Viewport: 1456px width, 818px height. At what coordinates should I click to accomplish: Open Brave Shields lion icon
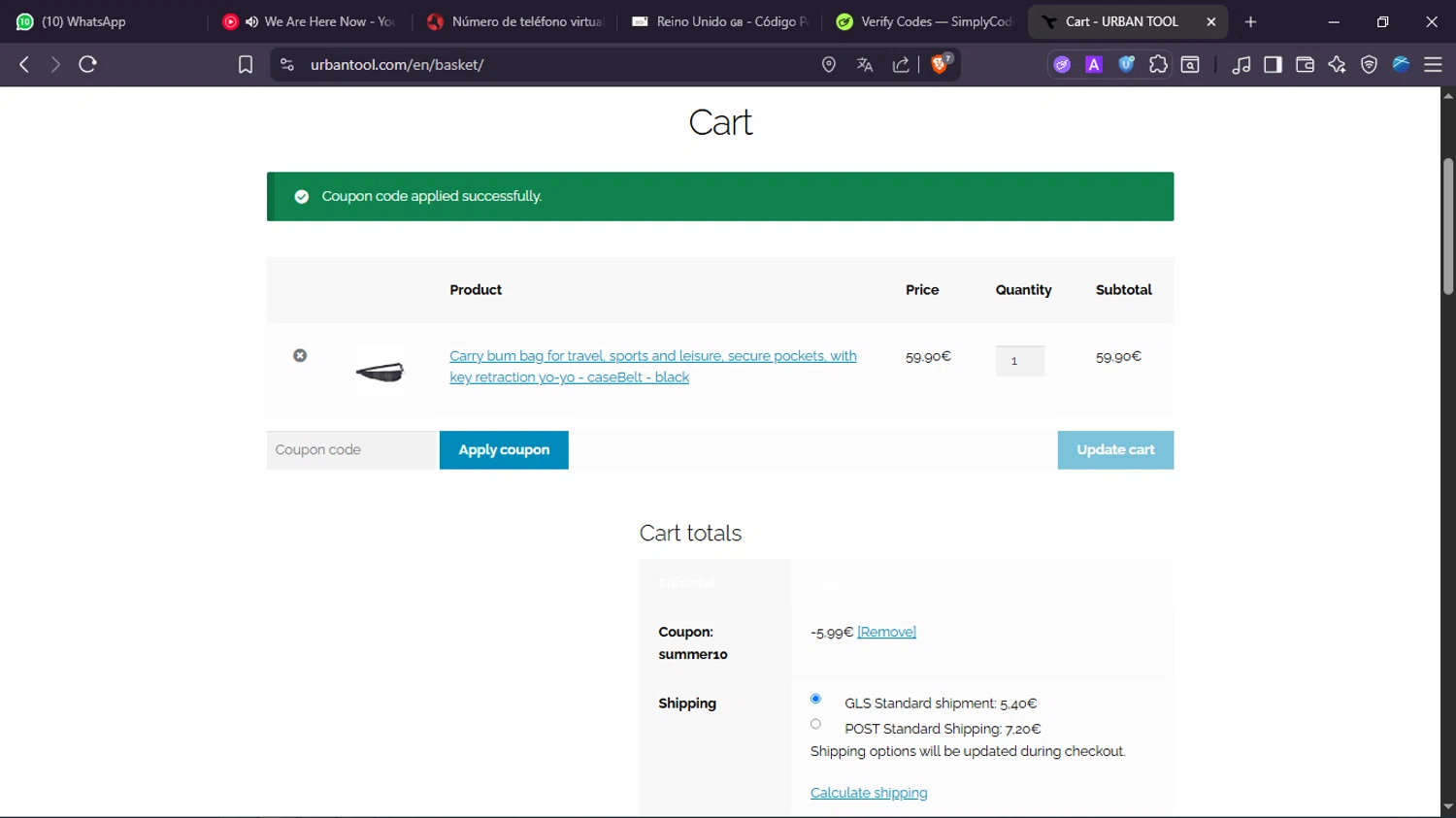point(941,64)
